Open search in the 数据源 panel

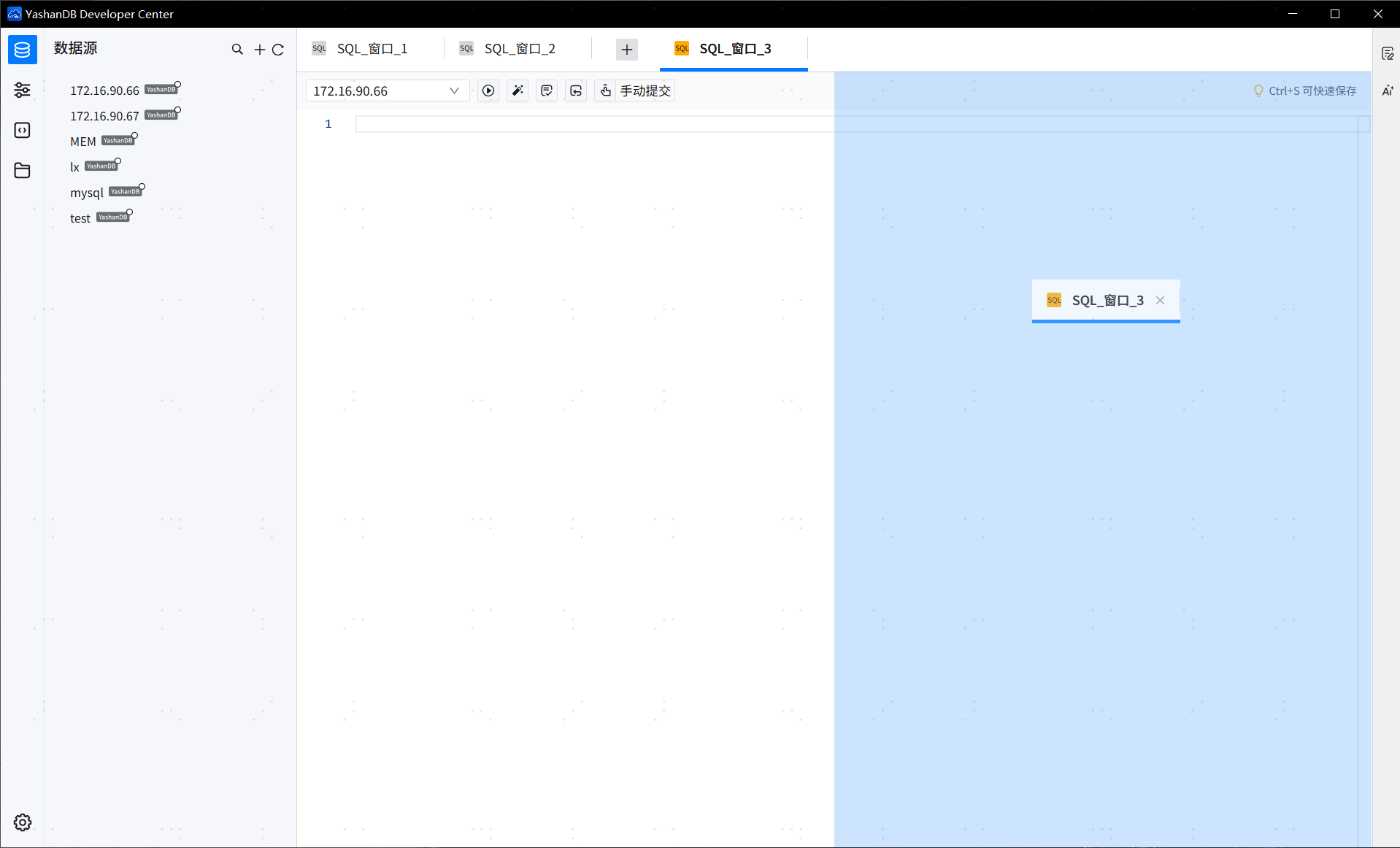pos(237,49)
